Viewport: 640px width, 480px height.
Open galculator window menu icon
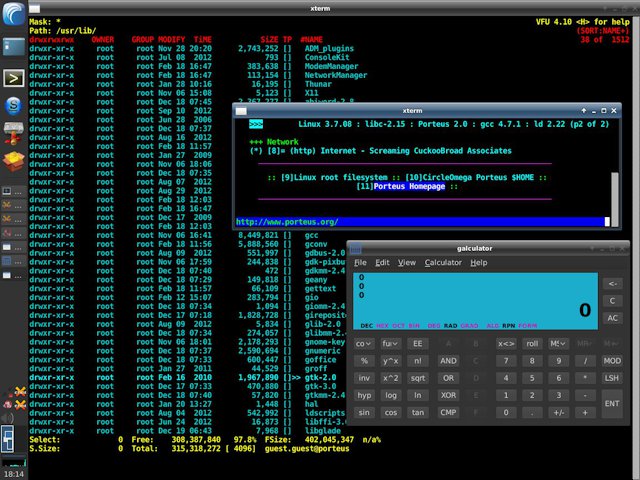pos(356,248)
